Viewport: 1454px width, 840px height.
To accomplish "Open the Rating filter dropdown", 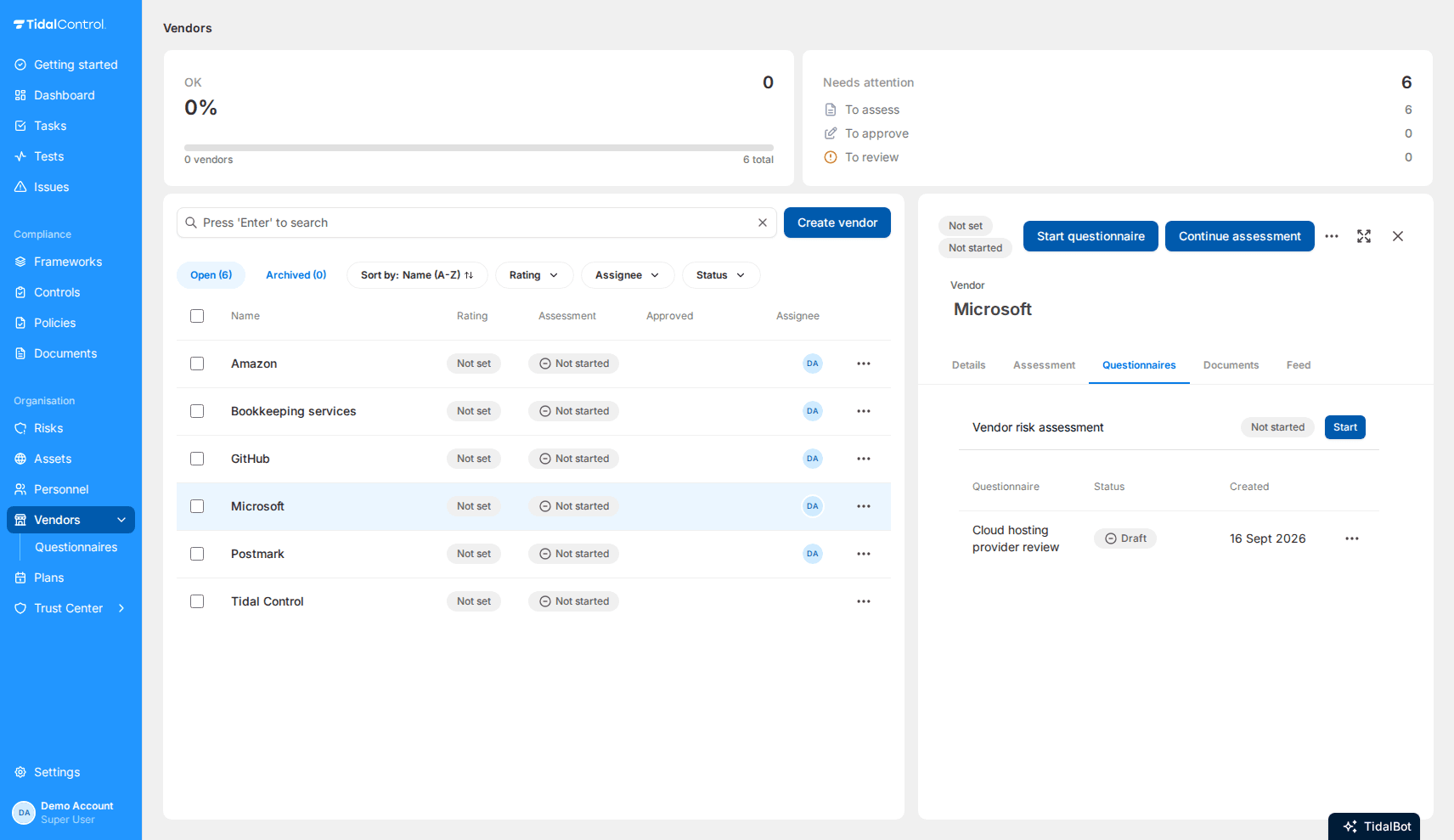I will (534, 275).
